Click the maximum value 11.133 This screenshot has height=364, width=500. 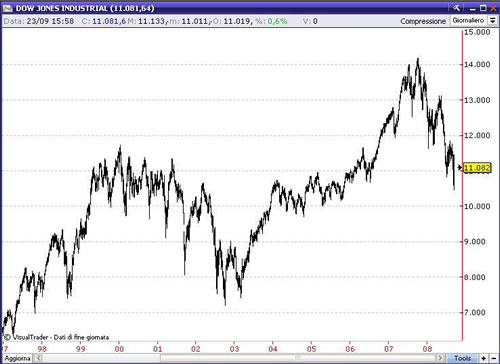[152, 21]
